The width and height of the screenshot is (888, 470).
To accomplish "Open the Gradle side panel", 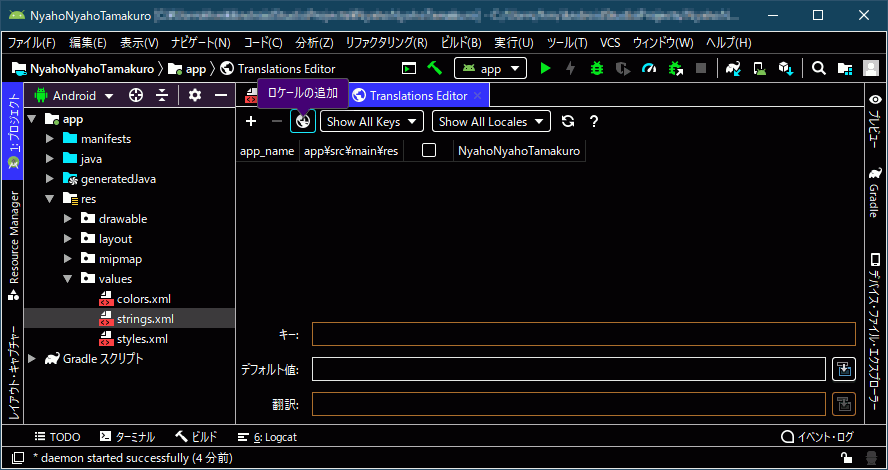I will 876,192.
